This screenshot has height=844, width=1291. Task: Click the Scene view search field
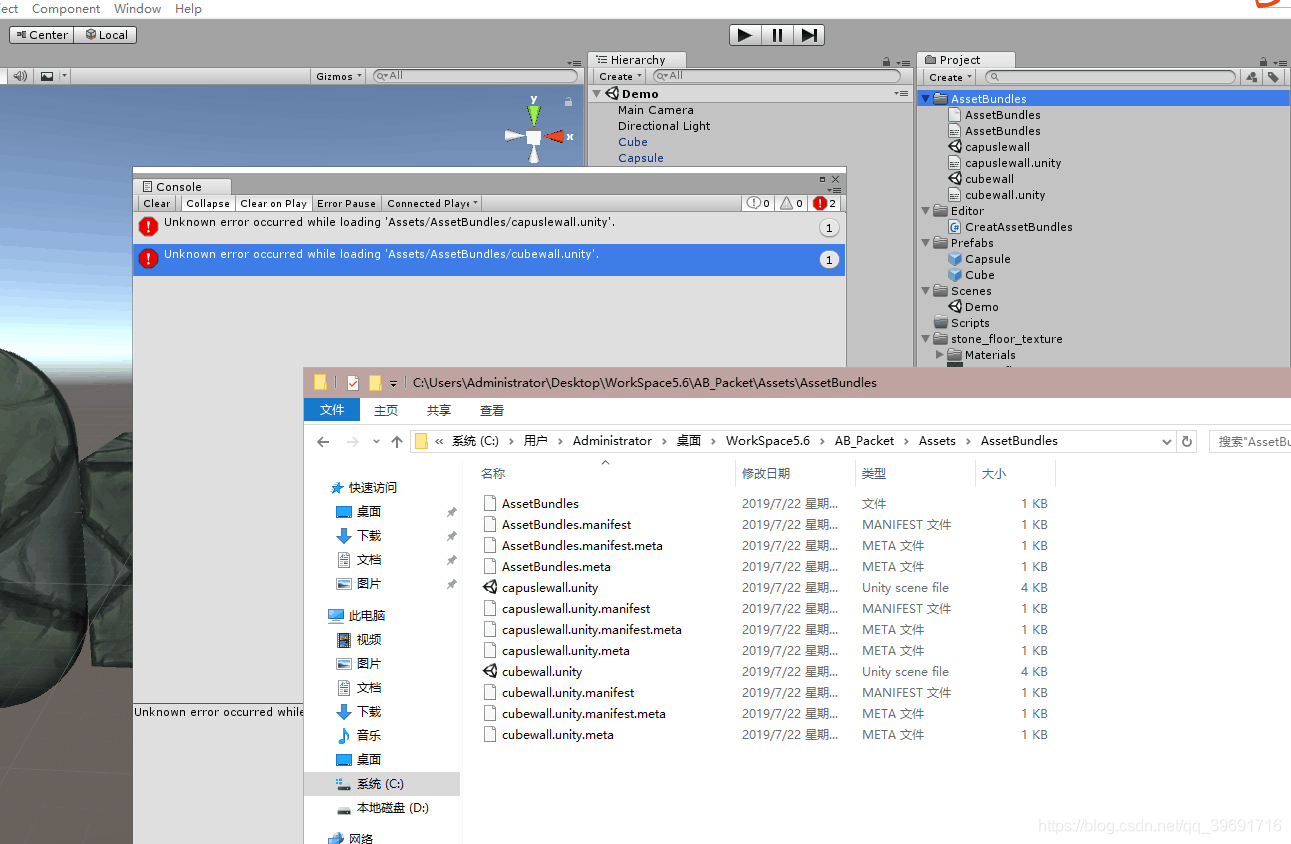475,76
